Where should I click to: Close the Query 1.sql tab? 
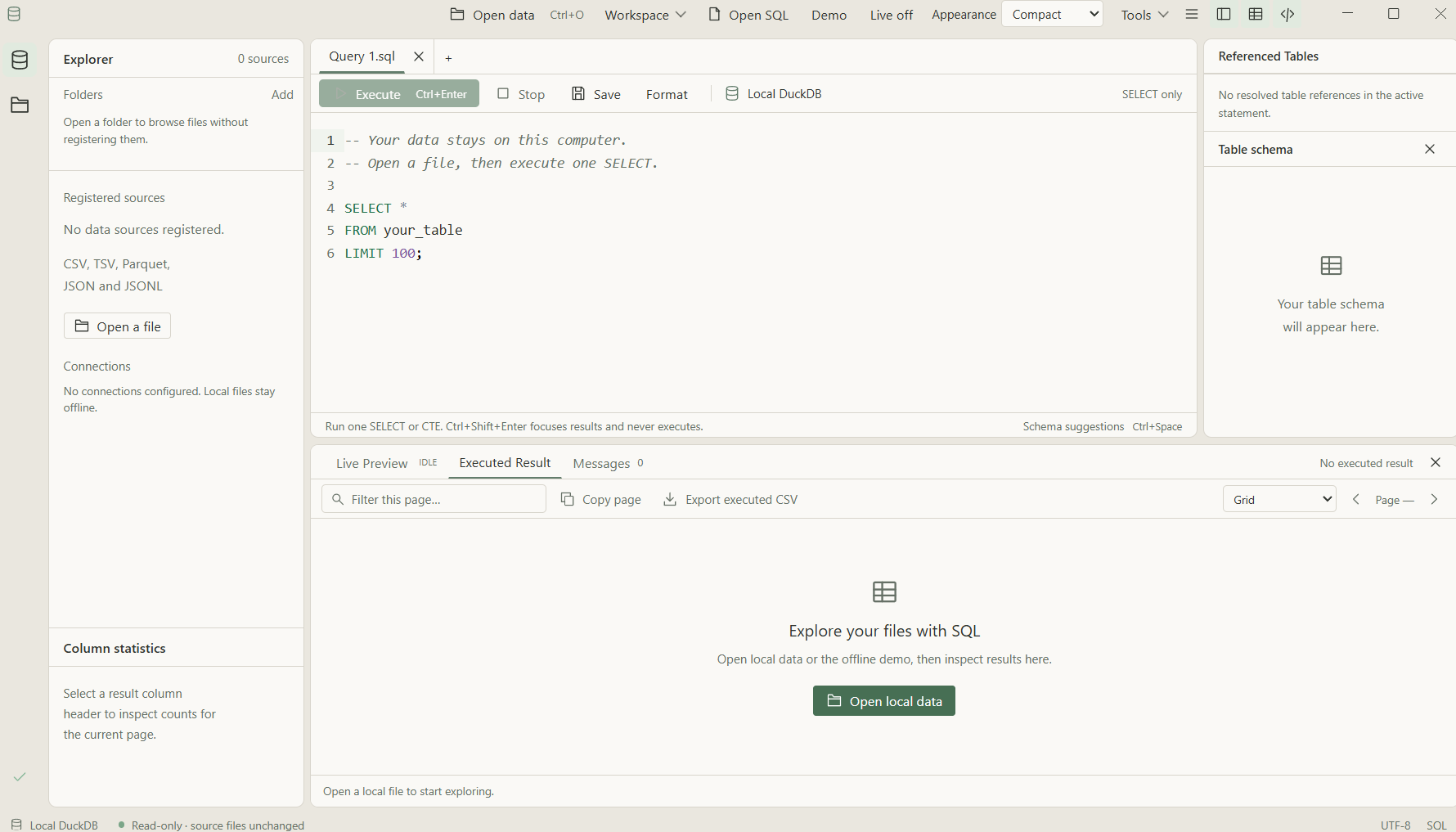pos(419,56)
